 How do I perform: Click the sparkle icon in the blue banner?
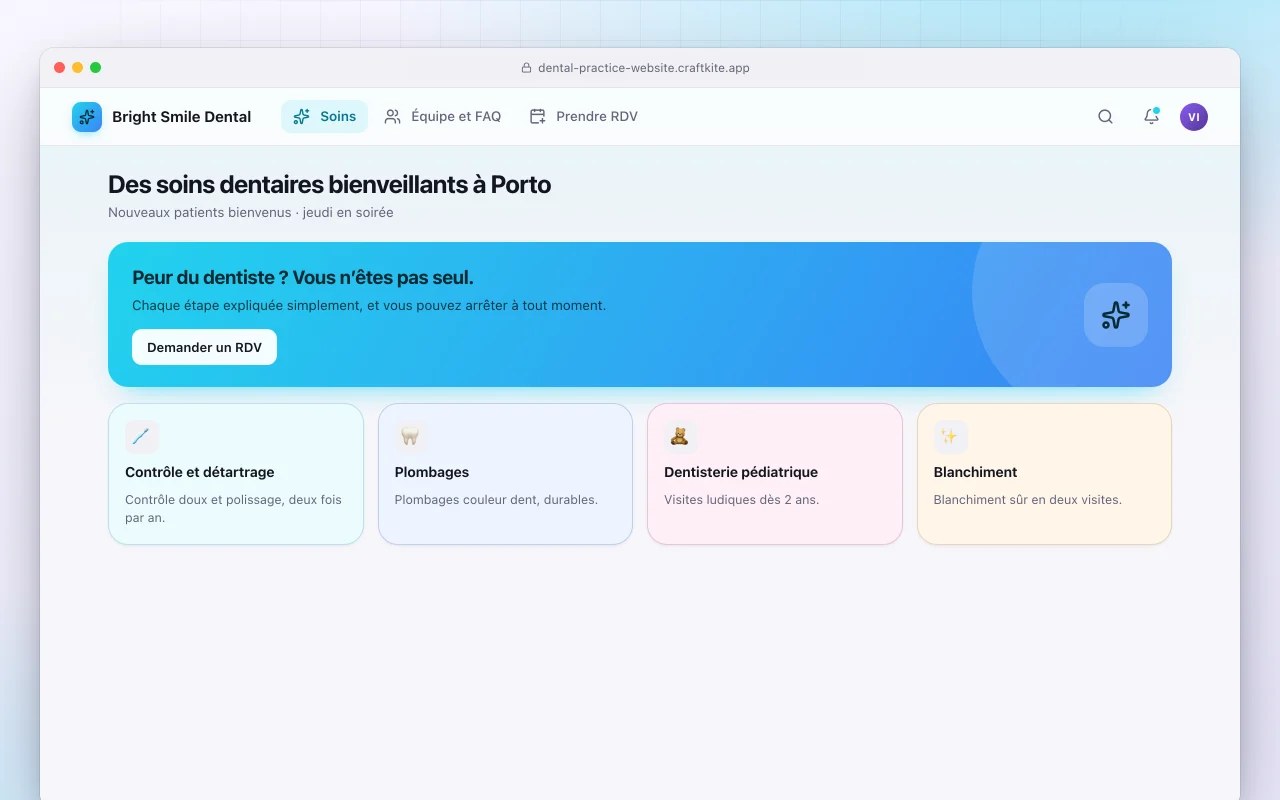1116,315
